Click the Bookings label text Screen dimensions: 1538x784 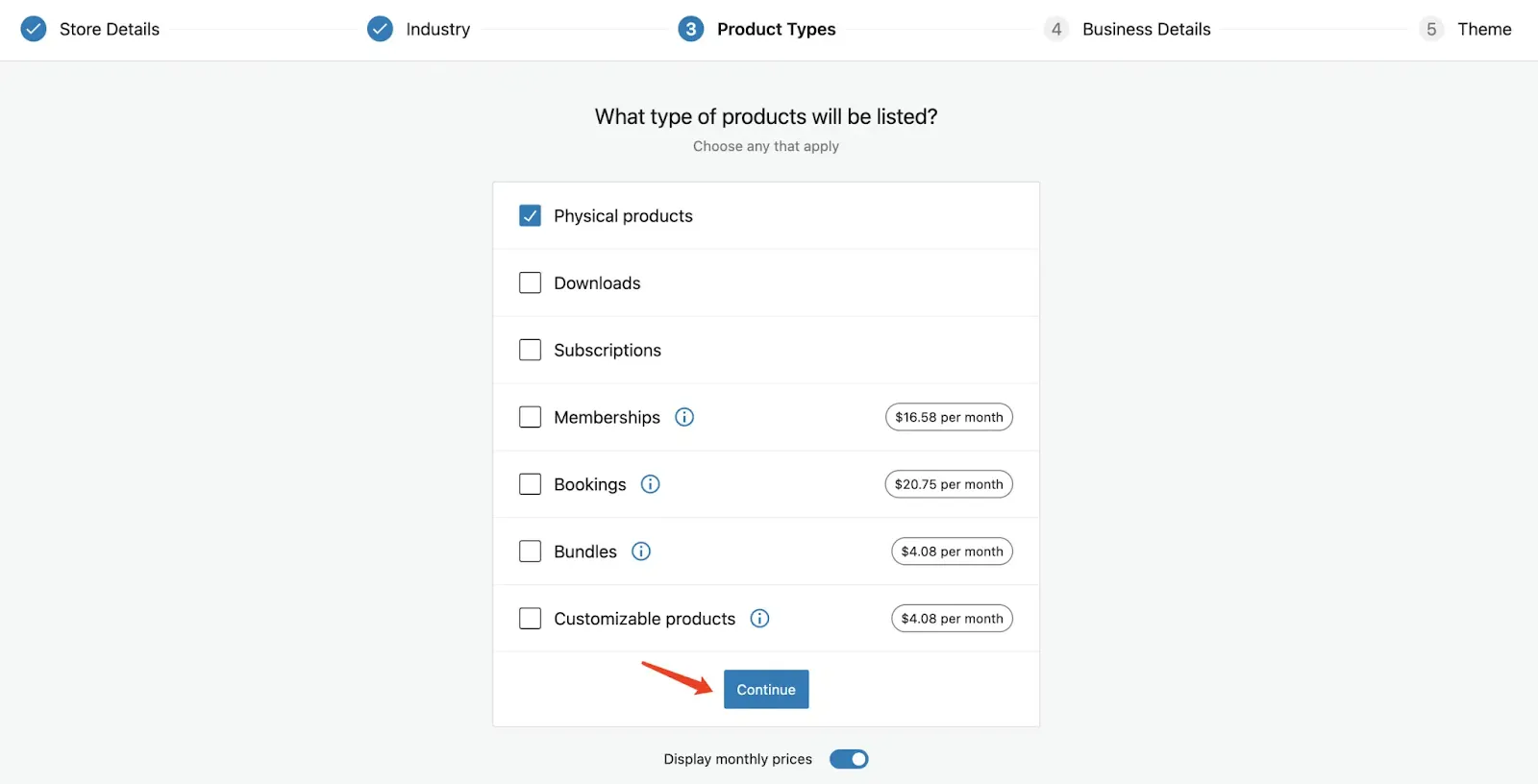point(590,485)
